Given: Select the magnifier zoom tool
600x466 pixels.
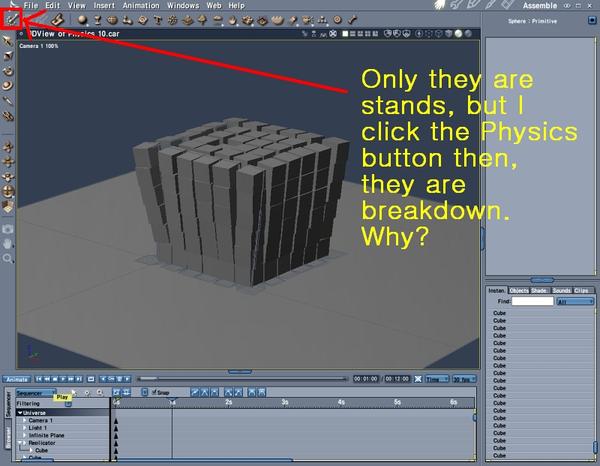Looking at the screenshot, I should (x=8, y=259).
